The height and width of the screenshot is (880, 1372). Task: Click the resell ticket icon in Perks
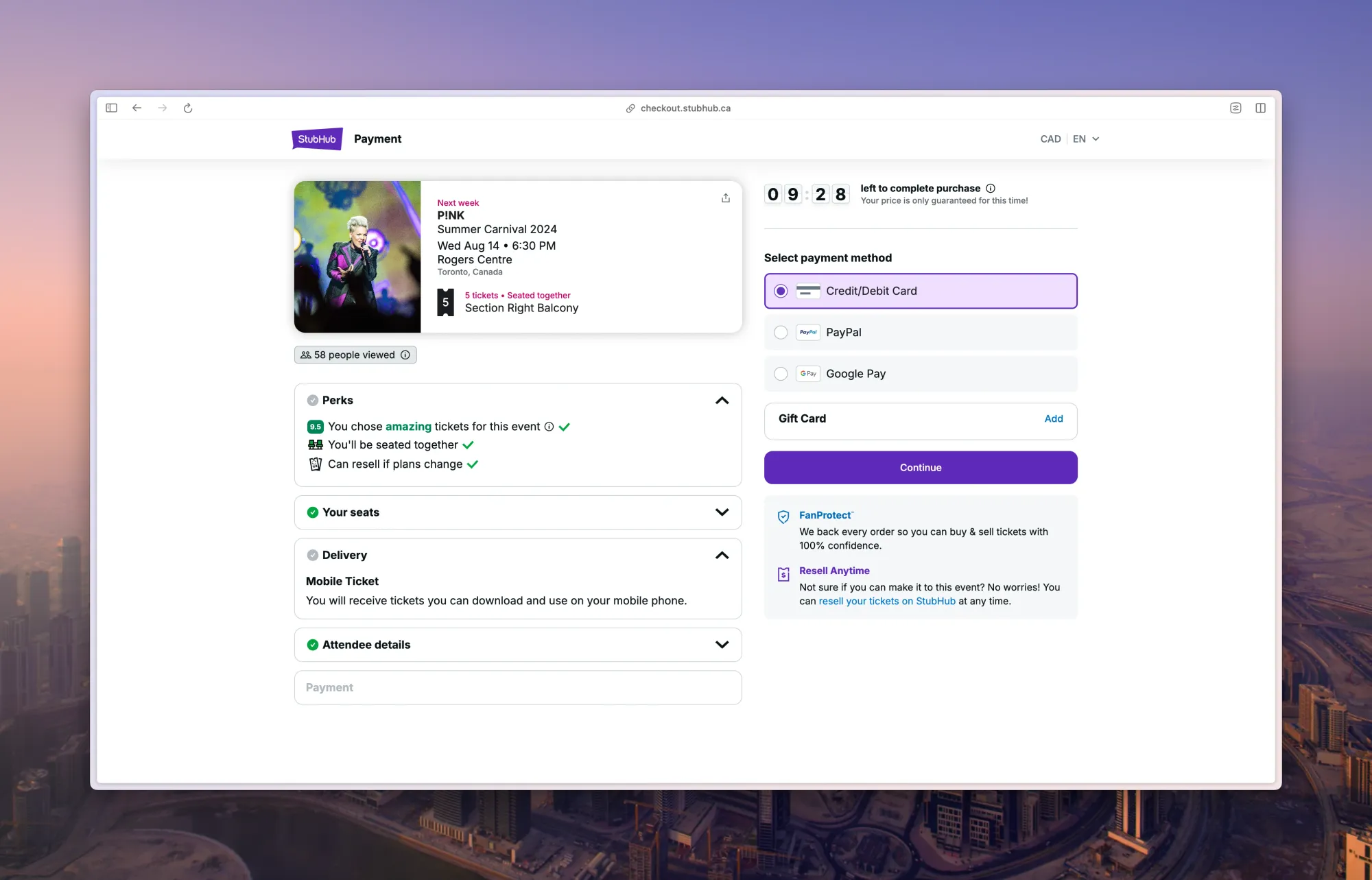[x=316, y=464]
